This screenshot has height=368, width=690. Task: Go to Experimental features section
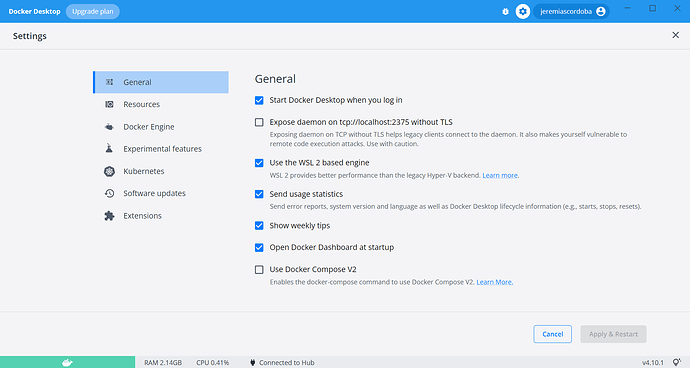(161, 149)
